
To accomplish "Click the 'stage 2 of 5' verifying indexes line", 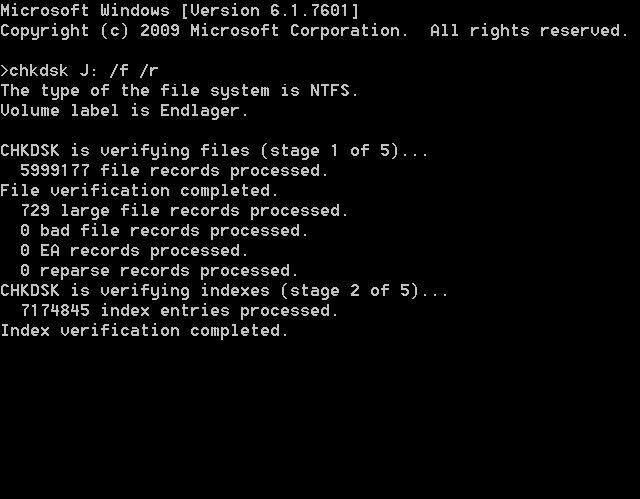I will coord(224,291).
